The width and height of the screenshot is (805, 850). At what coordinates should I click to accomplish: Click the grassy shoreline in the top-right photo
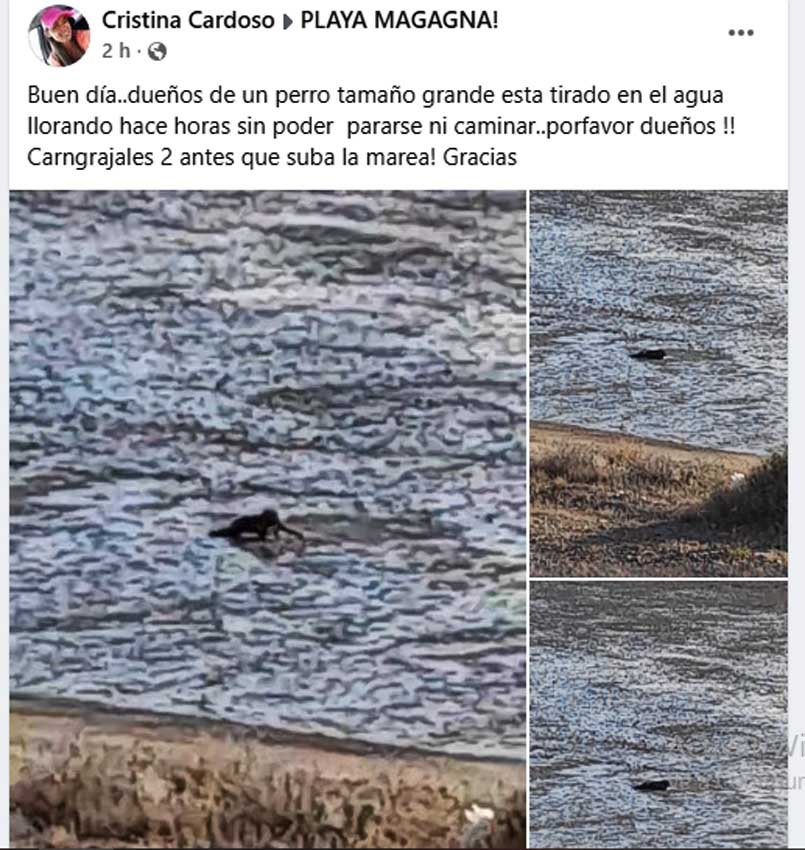pos(659,501)
